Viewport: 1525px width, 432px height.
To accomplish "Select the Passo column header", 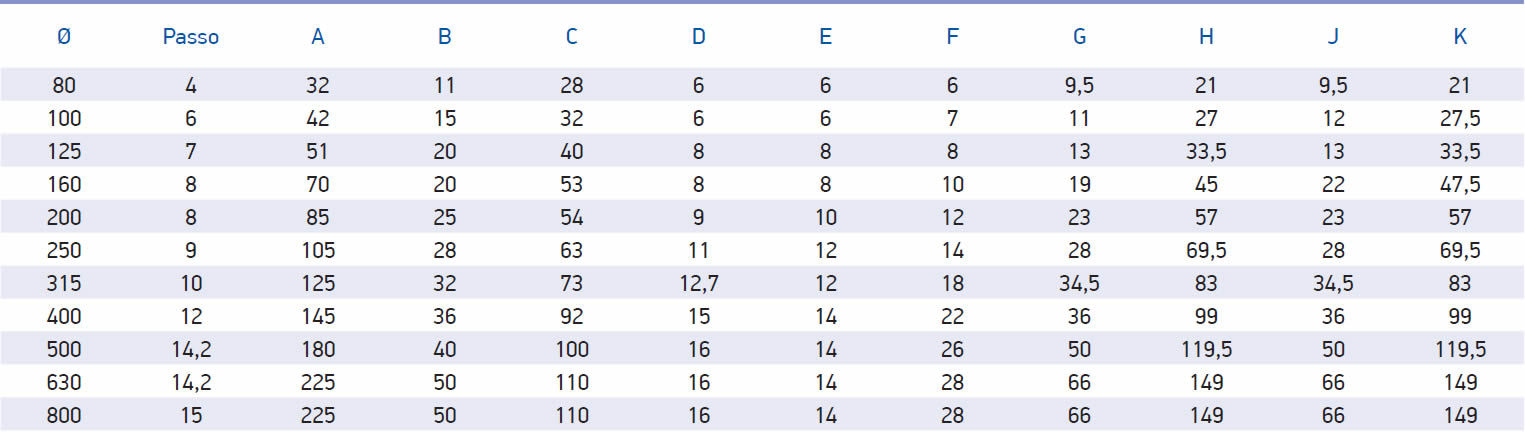I will coord(191,37).
